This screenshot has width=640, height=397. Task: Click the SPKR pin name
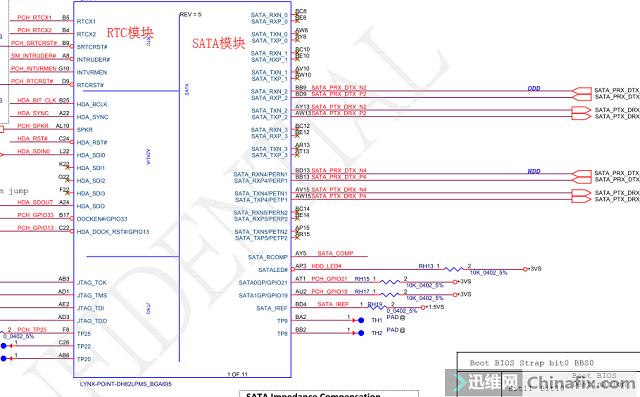84,130
